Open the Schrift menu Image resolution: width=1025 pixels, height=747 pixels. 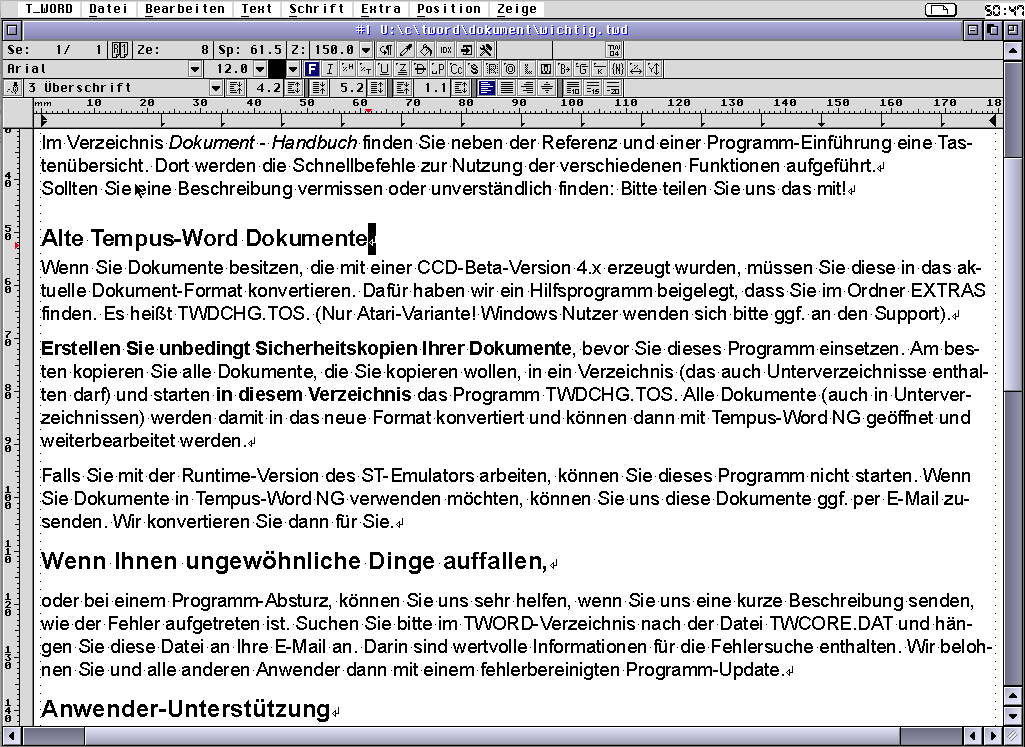tap(317, 9)
